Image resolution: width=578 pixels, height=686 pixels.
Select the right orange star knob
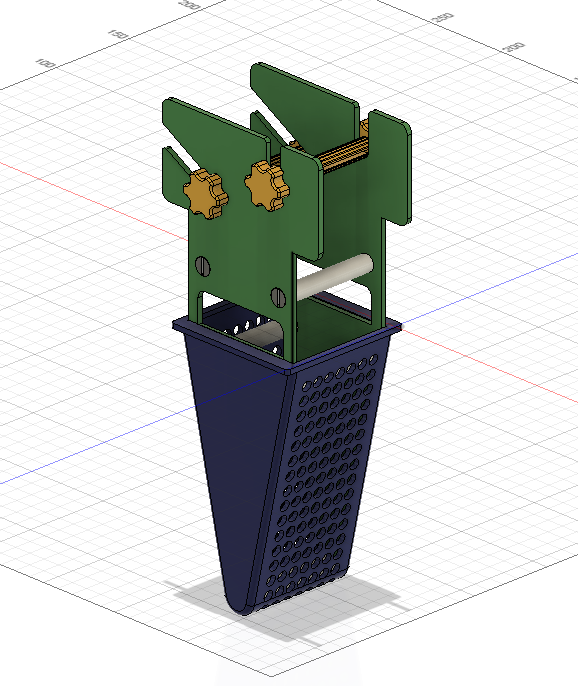point(267,185)
